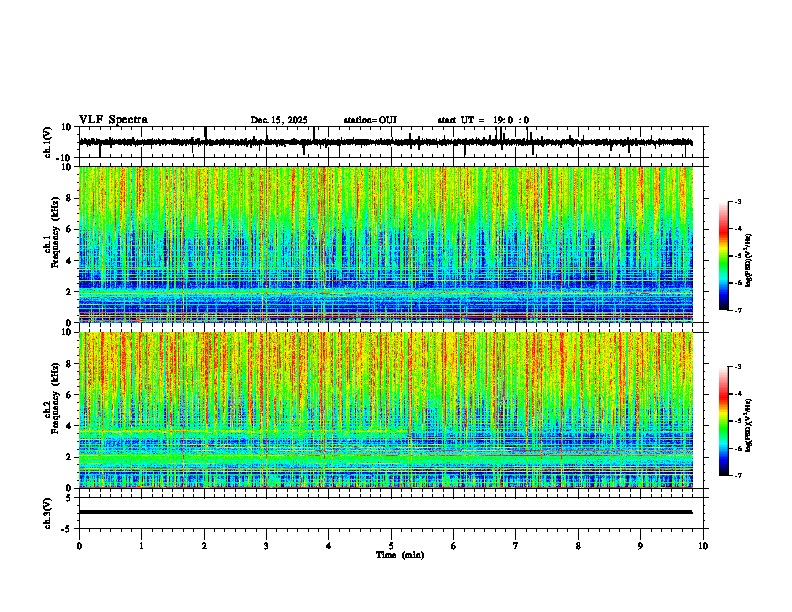792x612 pixels.
Task: Click the "start UT = 19:0 :0" text
Action: [x=483, y=120]
